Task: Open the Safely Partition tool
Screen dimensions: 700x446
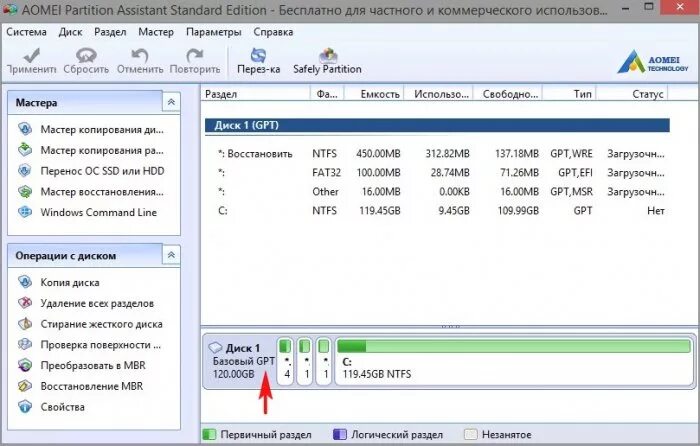Action: pyautogui.click(x=327, y=61)
